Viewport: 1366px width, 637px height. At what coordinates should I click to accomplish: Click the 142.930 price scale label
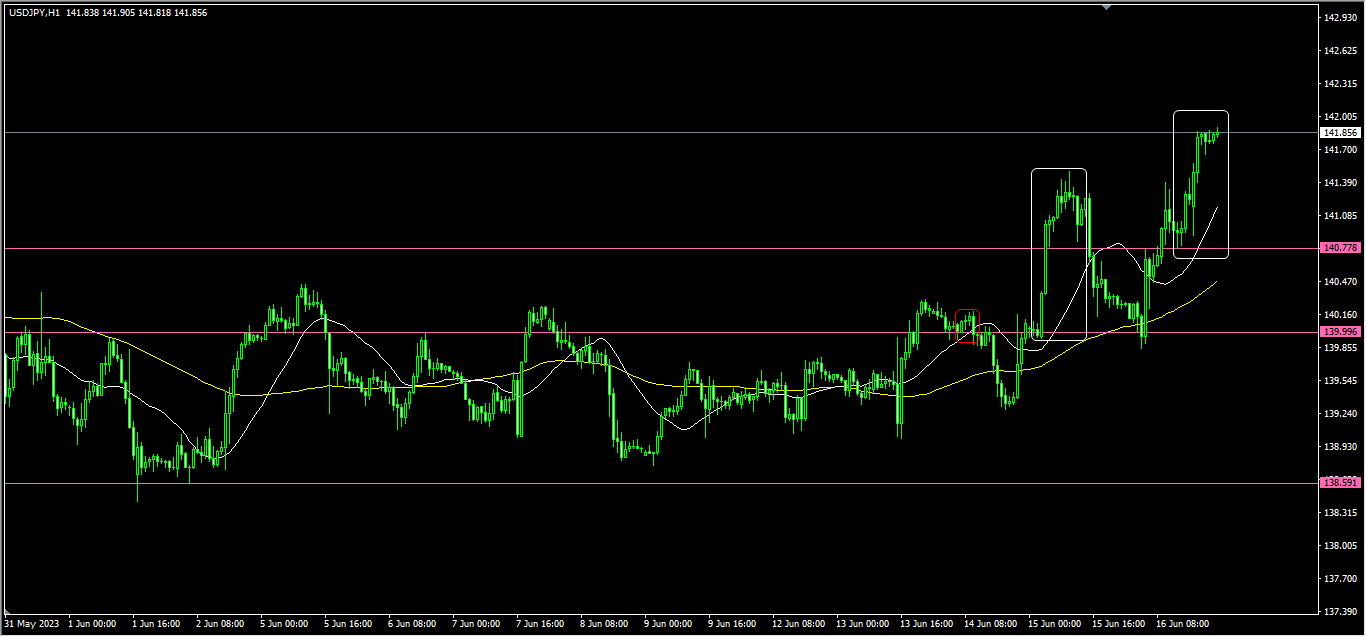tap(1340, 18)
